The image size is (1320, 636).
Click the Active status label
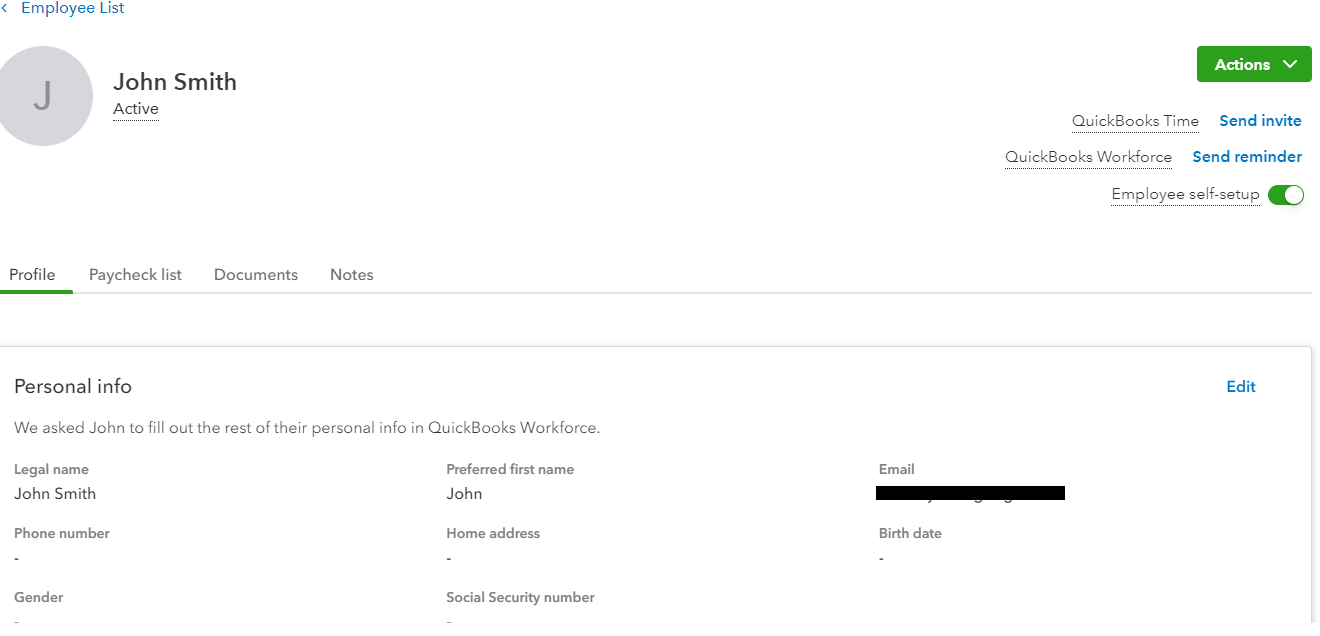pyautogui.click(x=136, y=109)
